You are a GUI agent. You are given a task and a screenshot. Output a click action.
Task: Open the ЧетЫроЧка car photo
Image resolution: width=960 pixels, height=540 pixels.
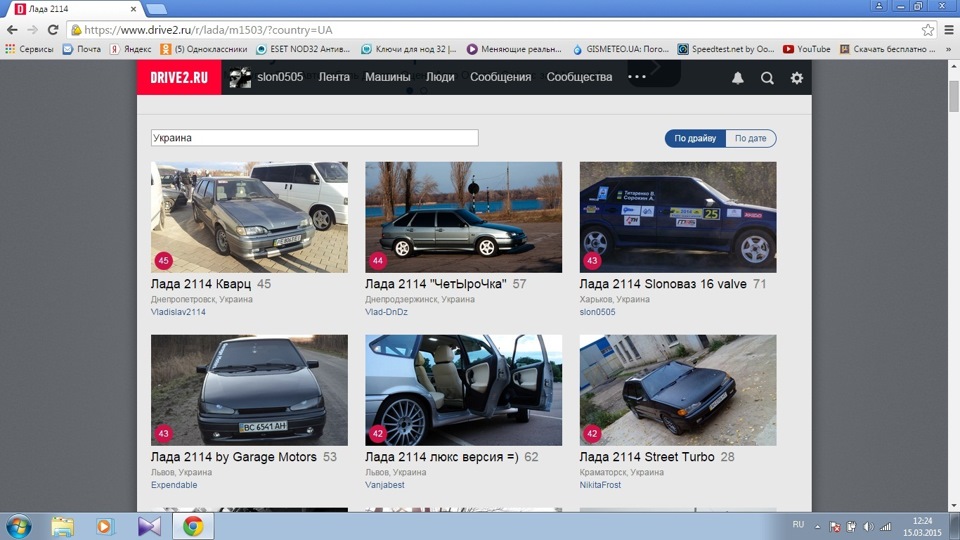point(463,217)
